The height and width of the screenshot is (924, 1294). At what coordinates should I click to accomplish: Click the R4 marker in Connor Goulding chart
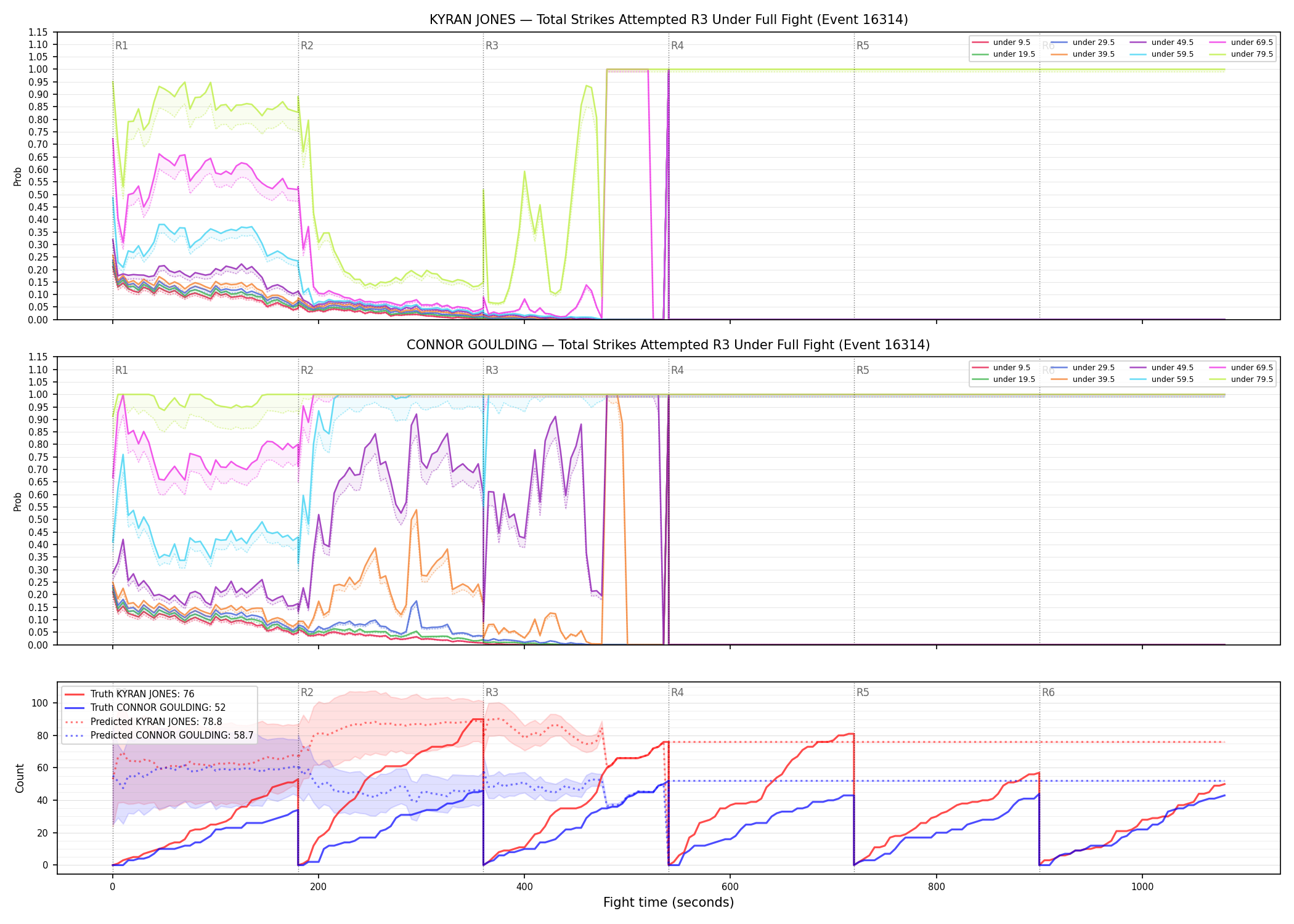tap(677, 370)
